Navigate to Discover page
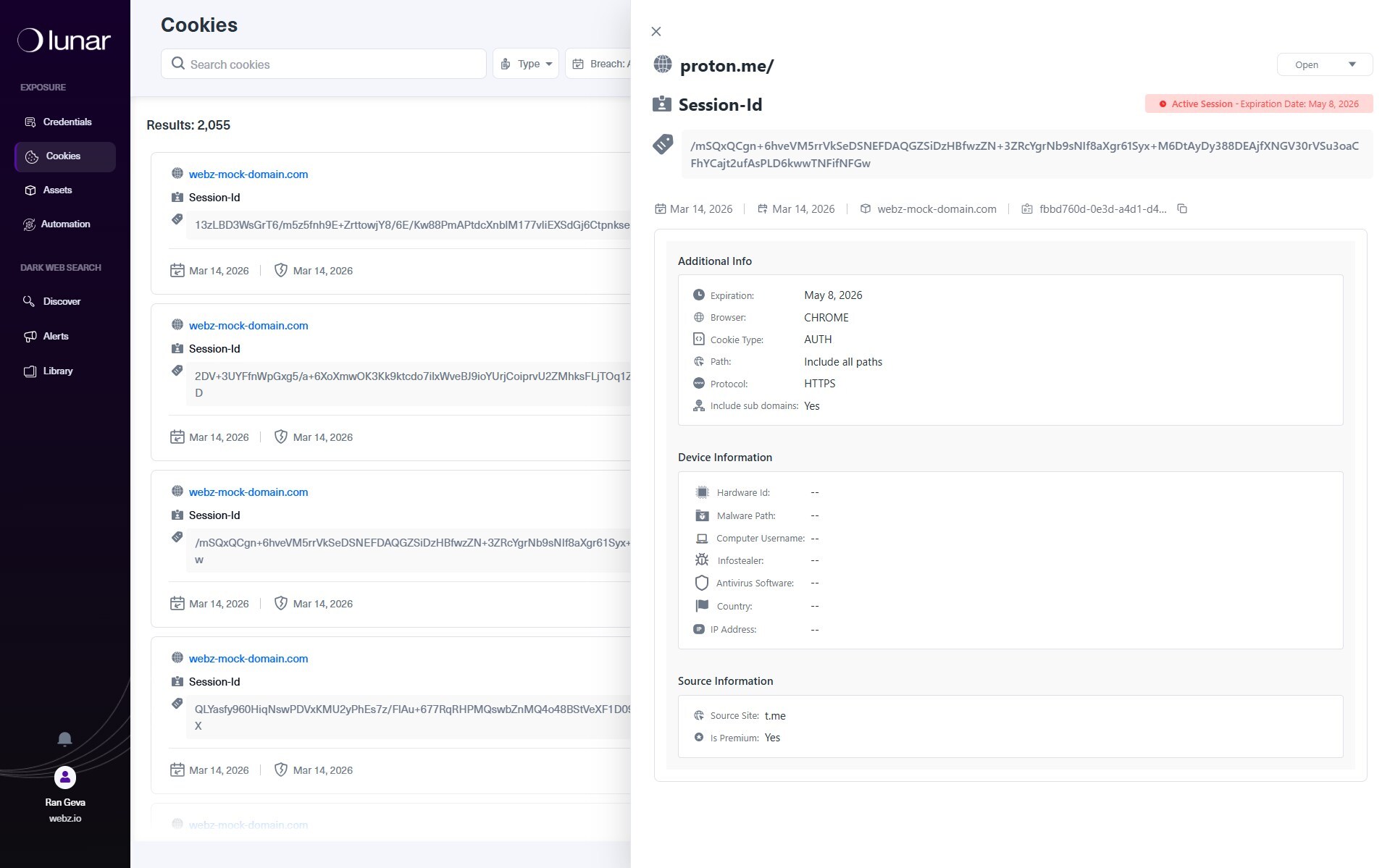Image resolution: width=1390 pixels, height=868 pixels. 62,302
